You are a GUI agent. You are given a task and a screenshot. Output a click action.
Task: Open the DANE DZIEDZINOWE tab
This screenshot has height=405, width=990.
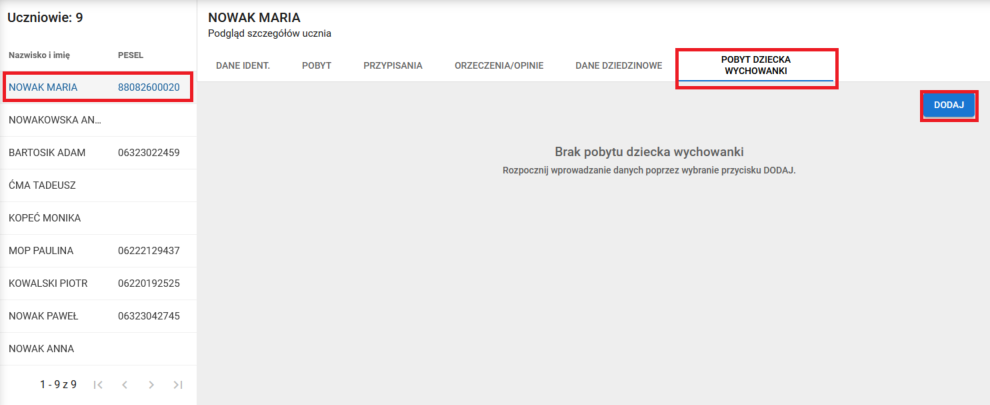click(618, 66)
